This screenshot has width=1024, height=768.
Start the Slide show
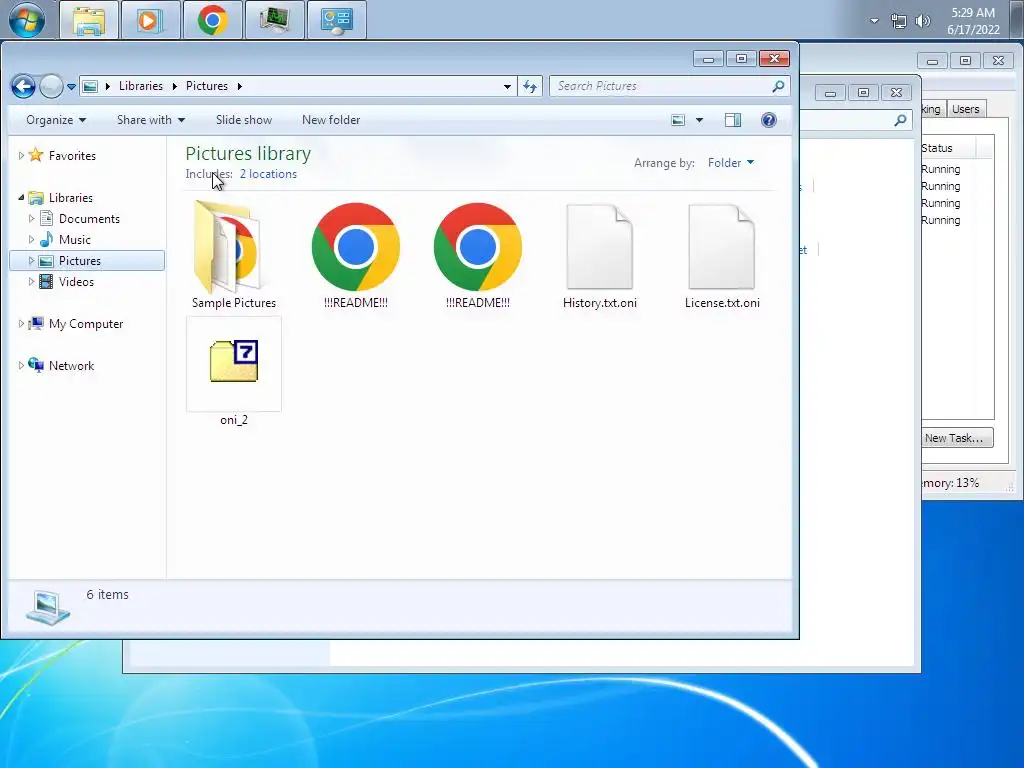click(x=244, y=120)
